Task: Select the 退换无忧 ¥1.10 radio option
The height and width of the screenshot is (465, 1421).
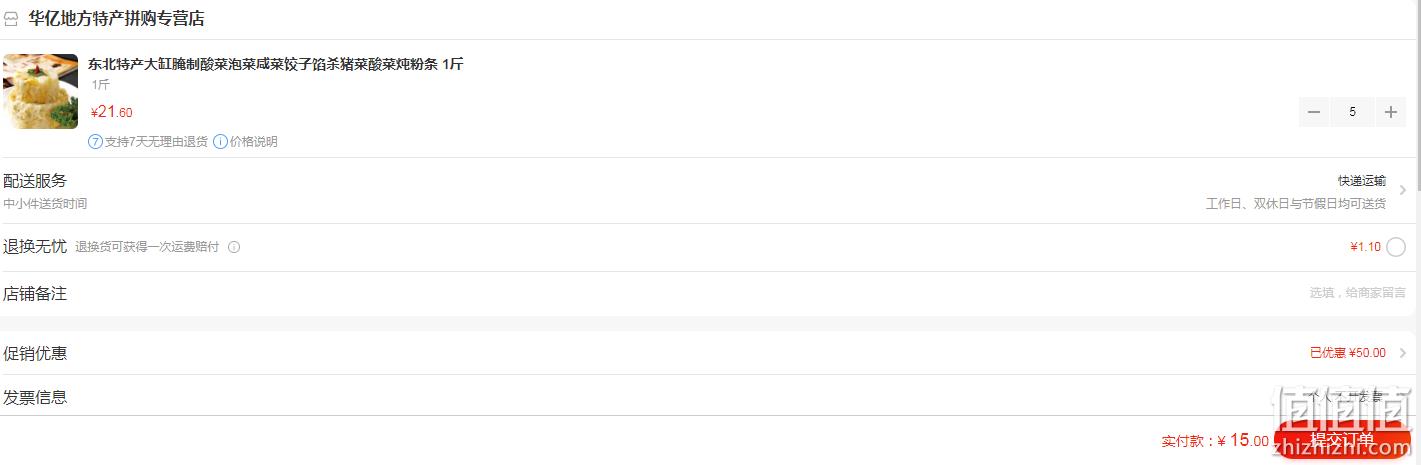Action: tap(1396, 247)
